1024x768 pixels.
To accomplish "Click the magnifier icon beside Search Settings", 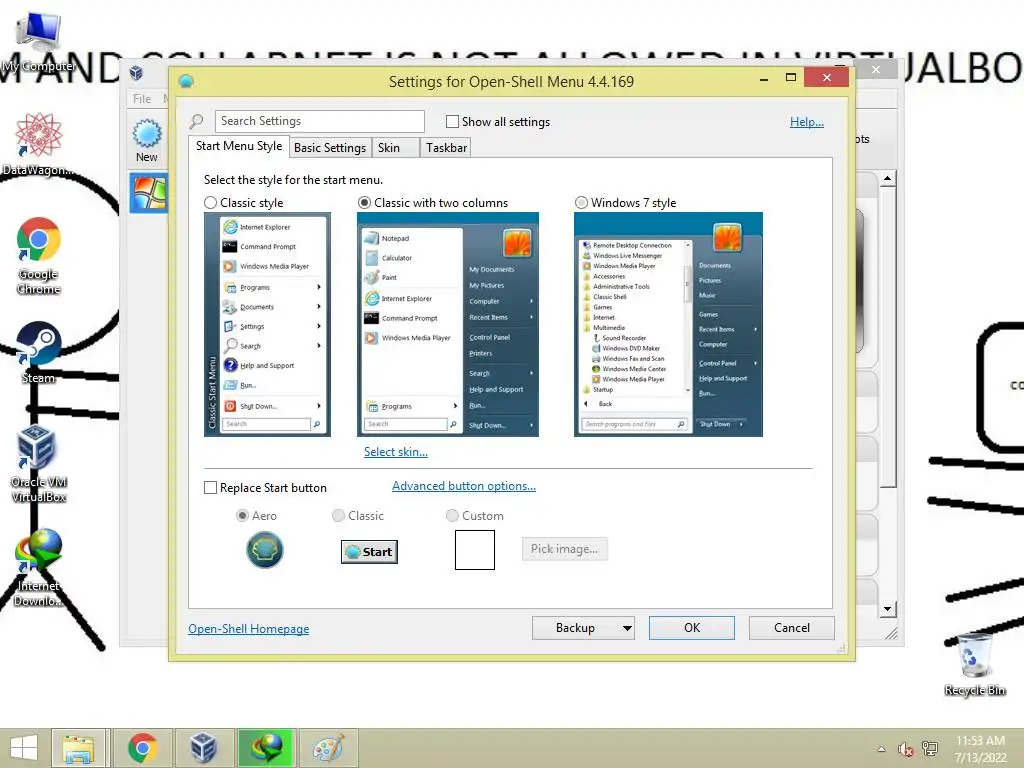I will pos(196,121).
